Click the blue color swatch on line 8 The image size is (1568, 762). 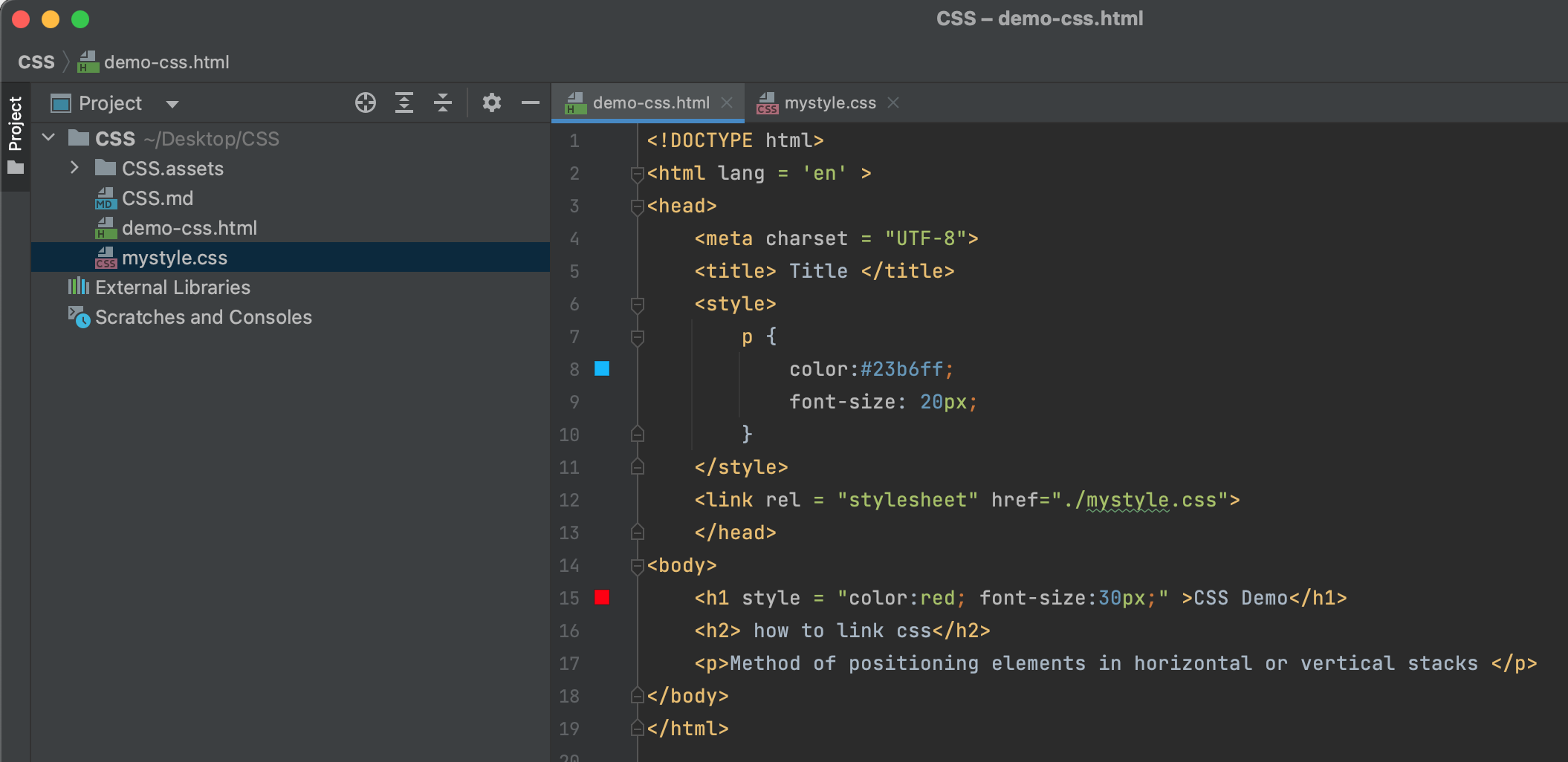pyautogui.click(x=602, y=368)
